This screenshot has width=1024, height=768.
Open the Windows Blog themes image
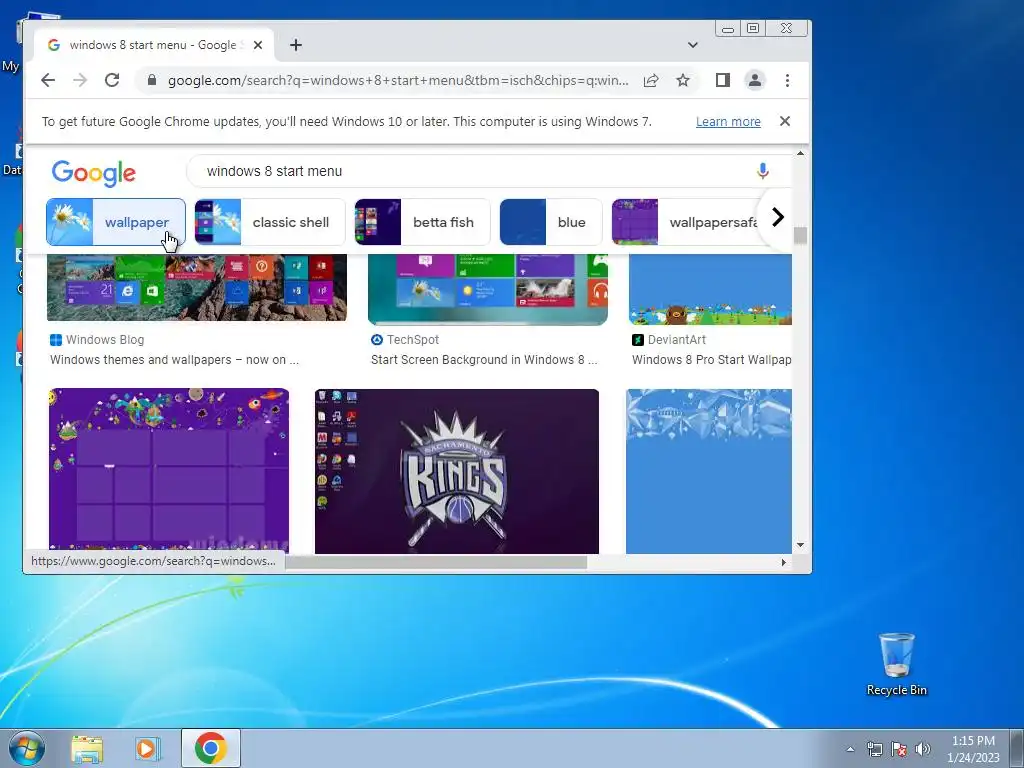(197, 287)
